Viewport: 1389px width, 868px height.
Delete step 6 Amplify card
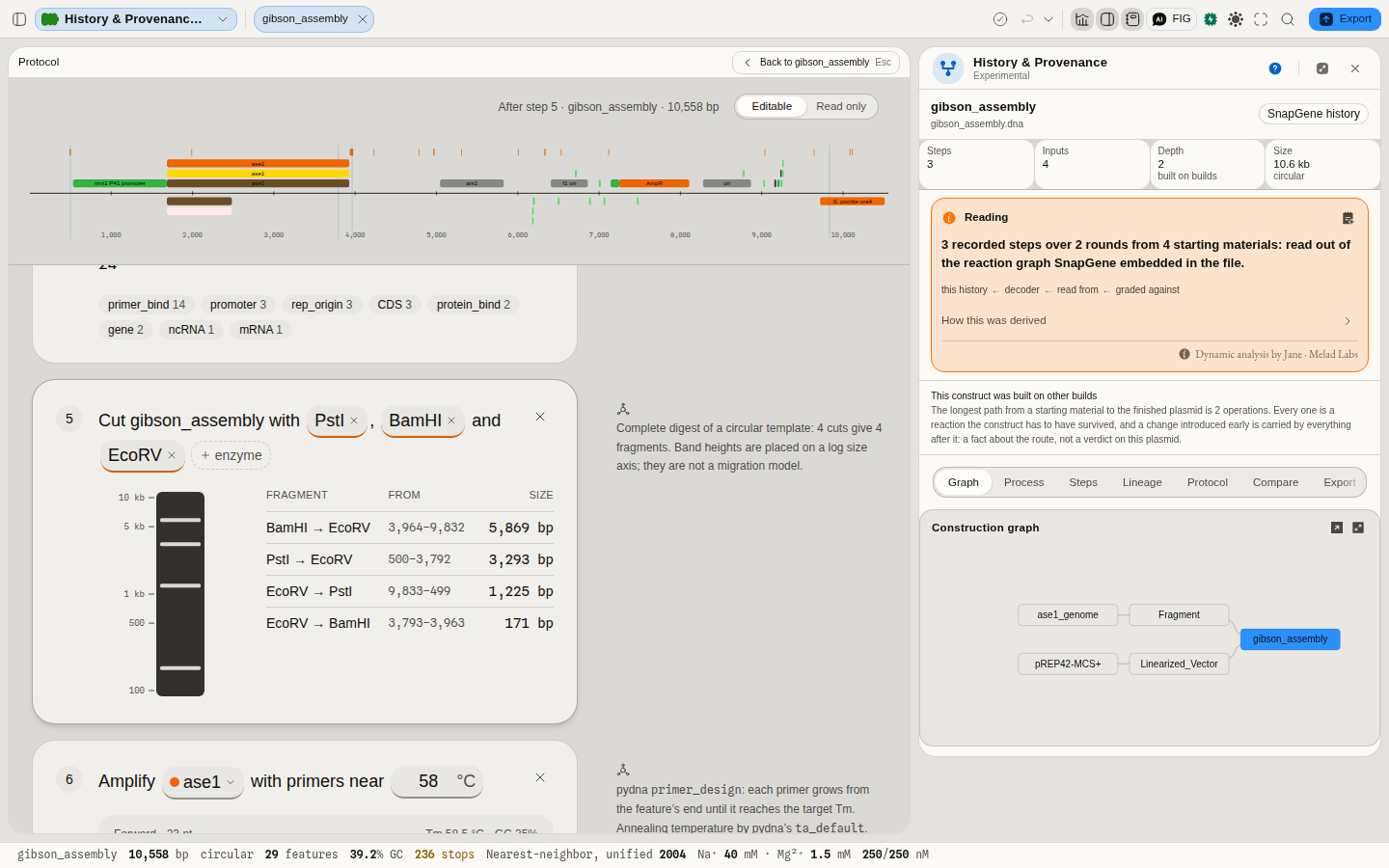click(540, 777)
